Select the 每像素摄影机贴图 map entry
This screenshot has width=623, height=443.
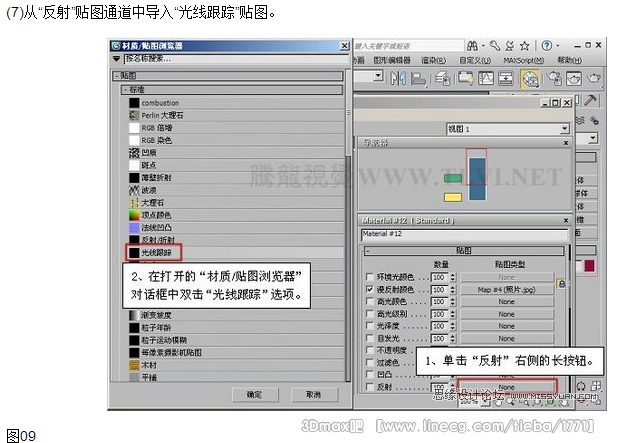pyautogui.click(x=236, y=353)
